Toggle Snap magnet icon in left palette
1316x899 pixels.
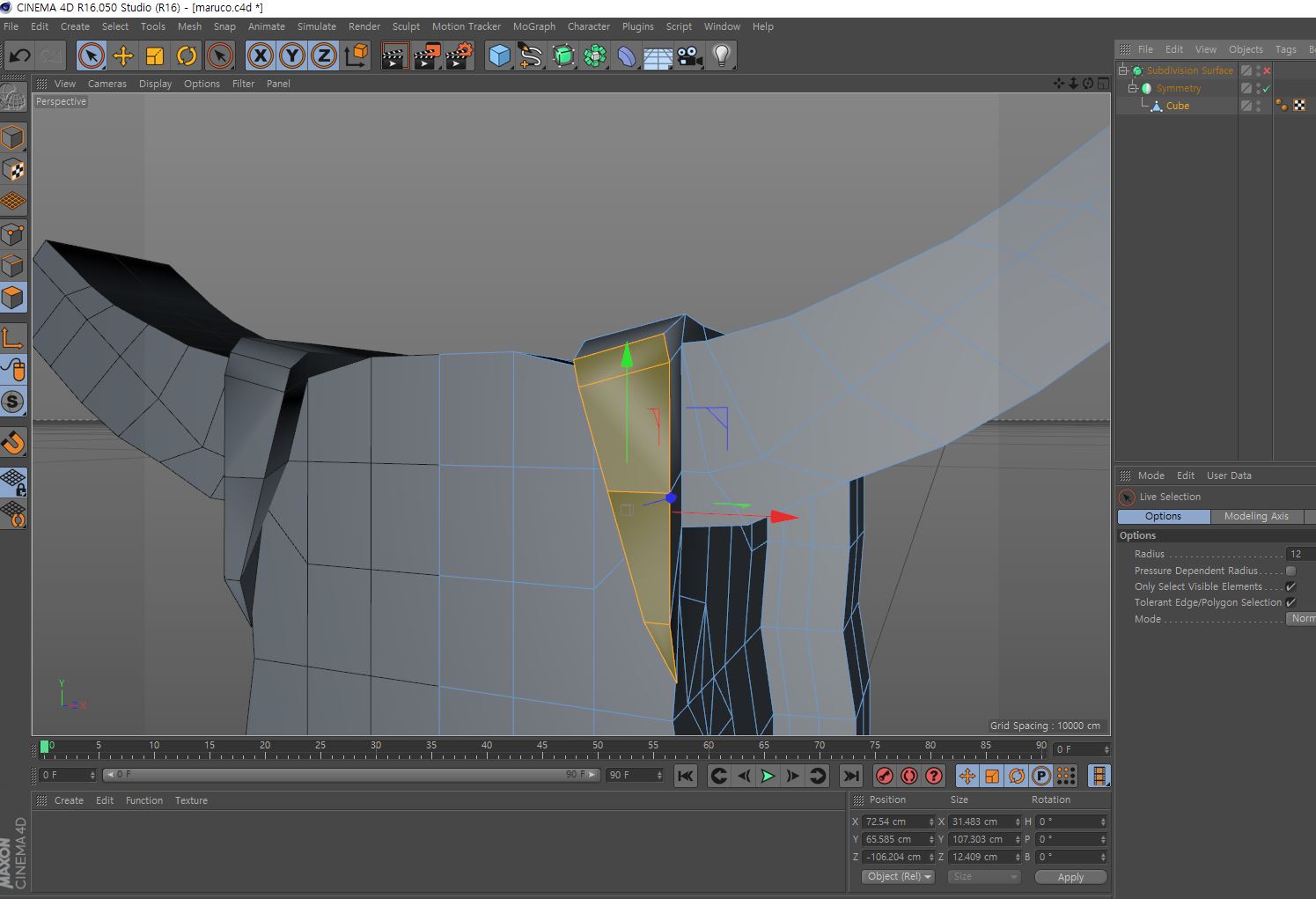pos(13,442)
